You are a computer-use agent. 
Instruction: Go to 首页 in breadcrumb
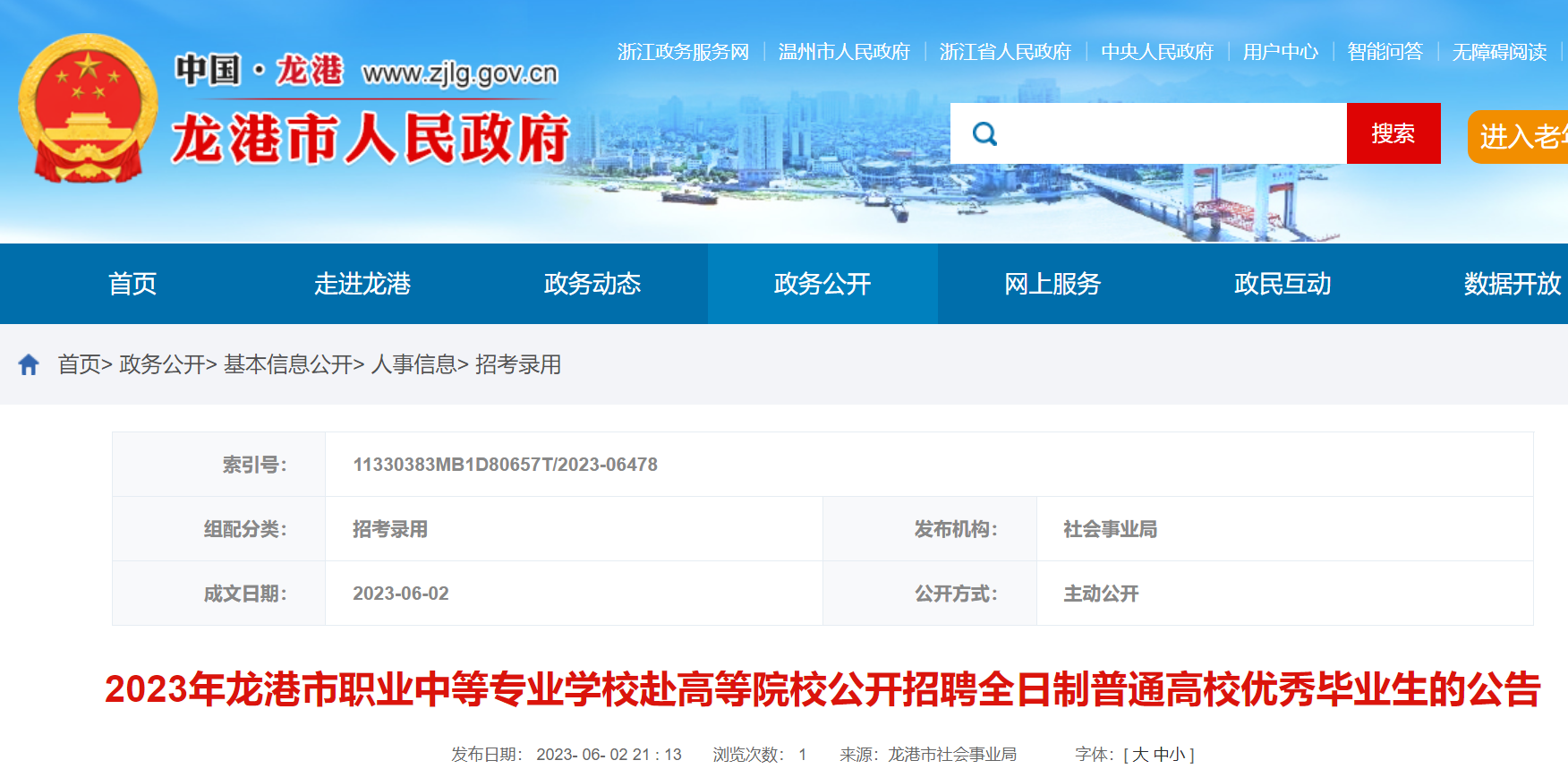(80, 364)
